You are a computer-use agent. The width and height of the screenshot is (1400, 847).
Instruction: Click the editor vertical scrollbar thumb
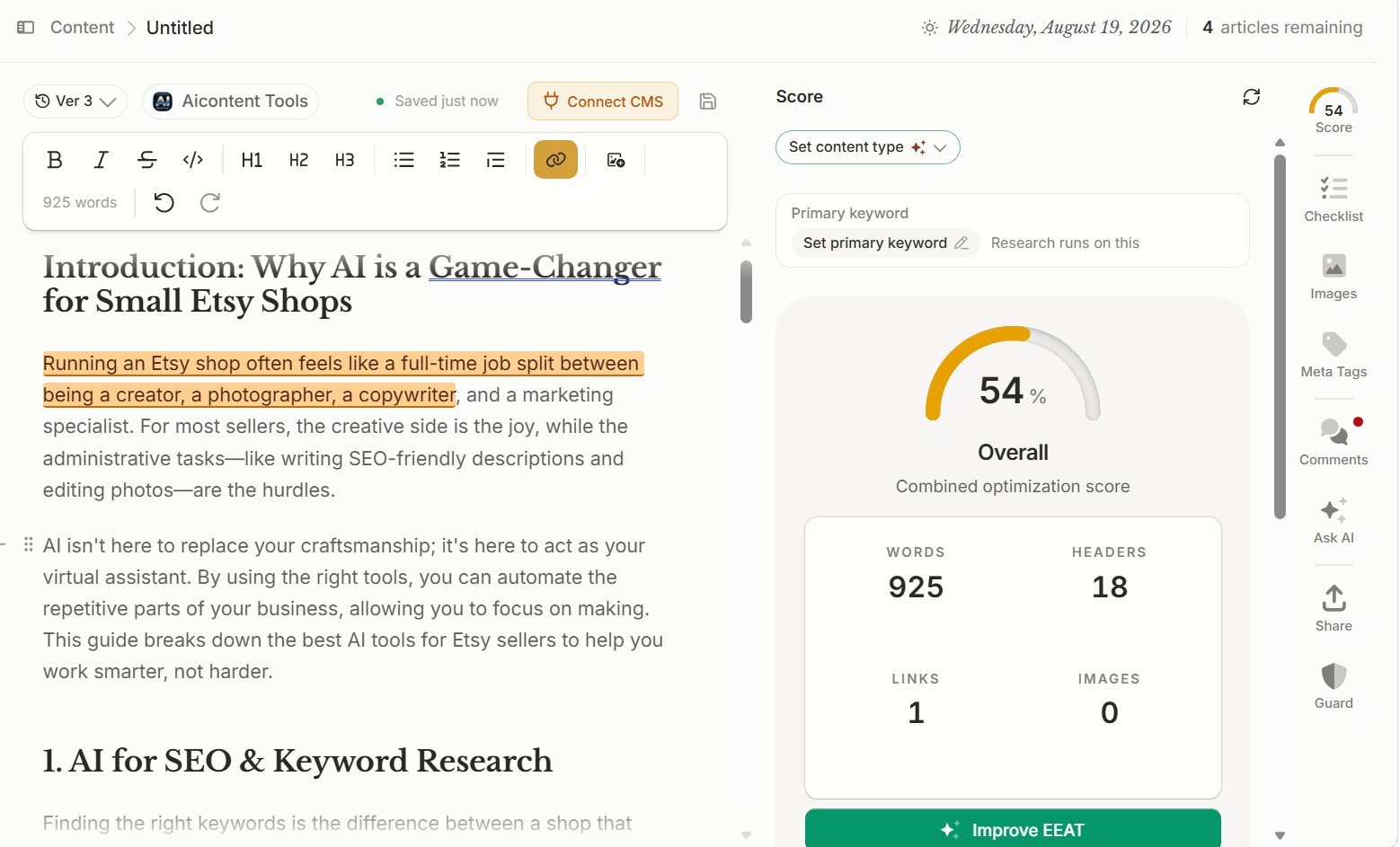(746, 291)
